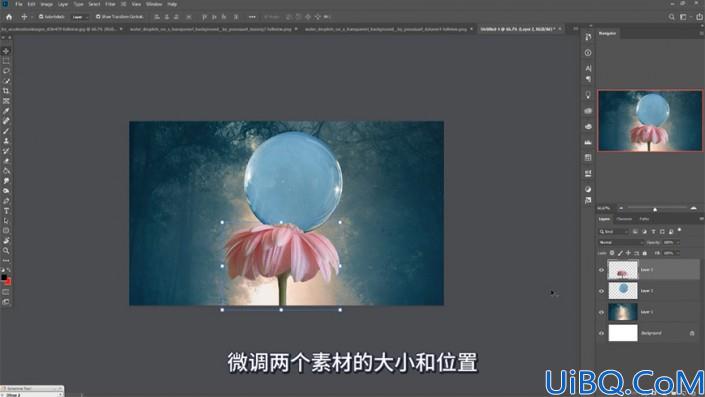Image resolution: width=705 pixels, height=397 pixels.
Task: Hide the flower layer via eye icon
Action: point(601,270)
